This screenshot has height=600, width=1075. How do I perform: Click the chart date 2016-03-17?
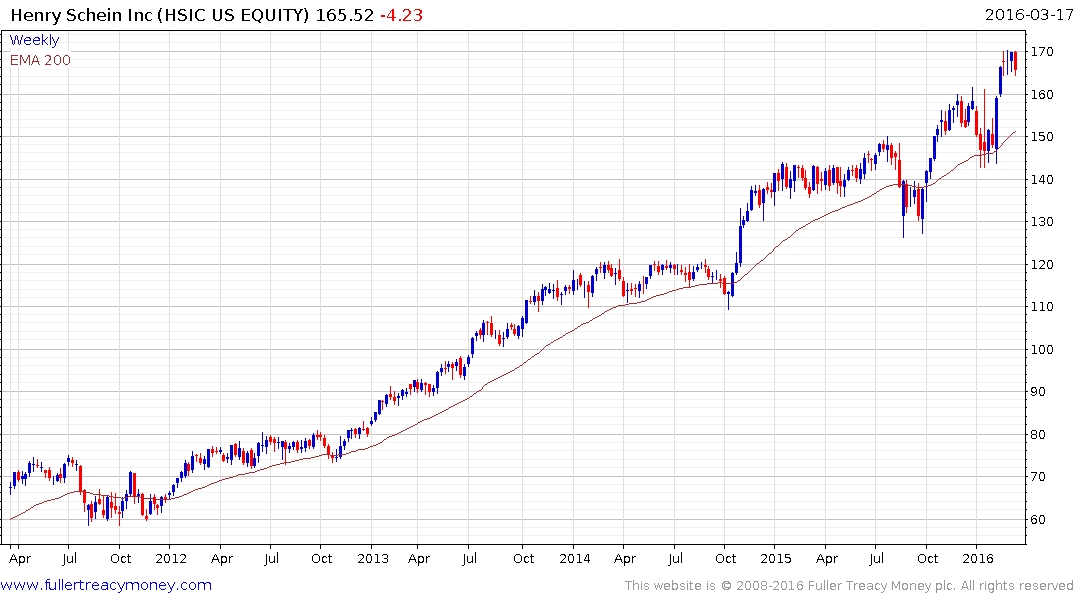click(x=1029, y=14)
